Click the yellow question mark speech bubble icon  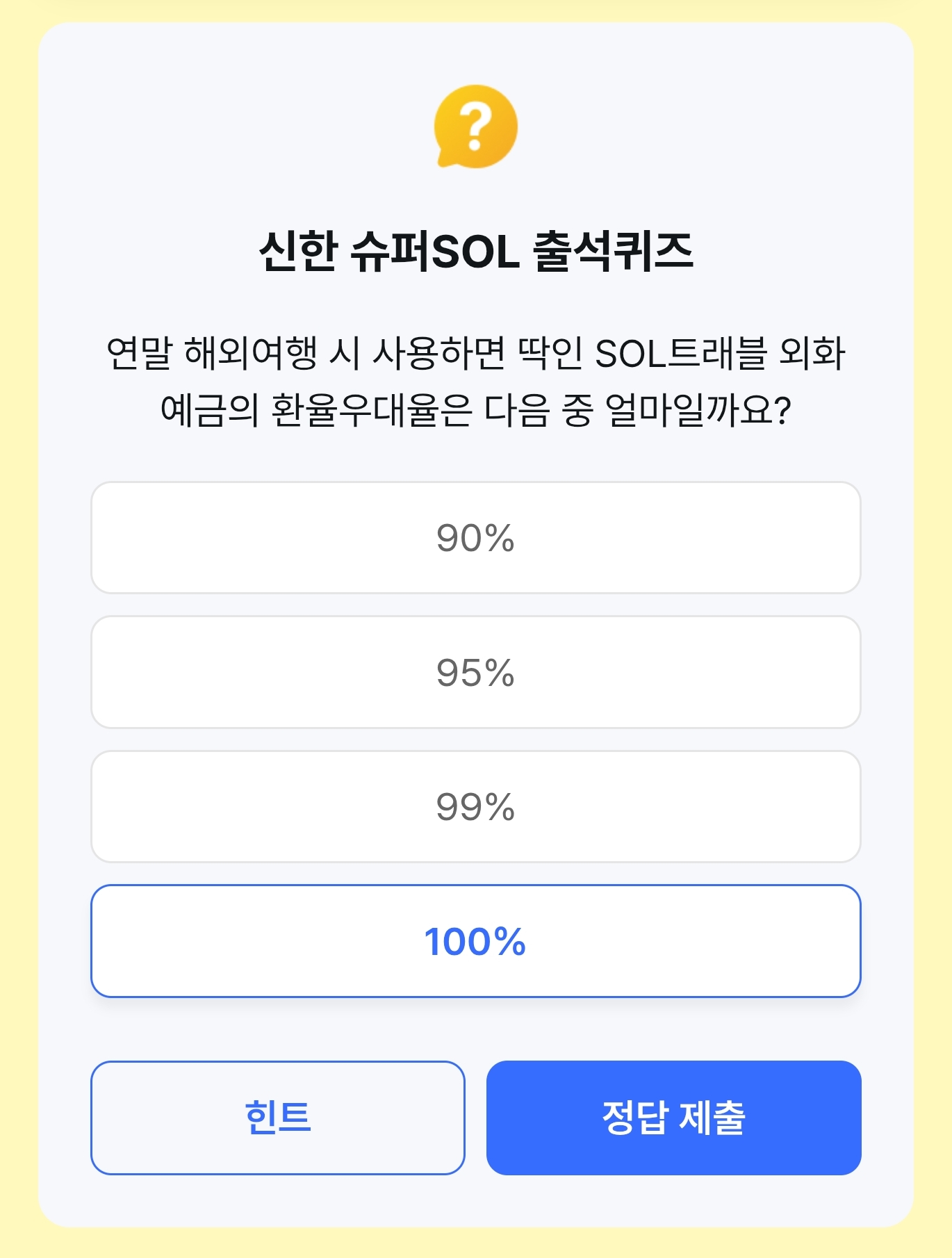[x=476, y=126]
